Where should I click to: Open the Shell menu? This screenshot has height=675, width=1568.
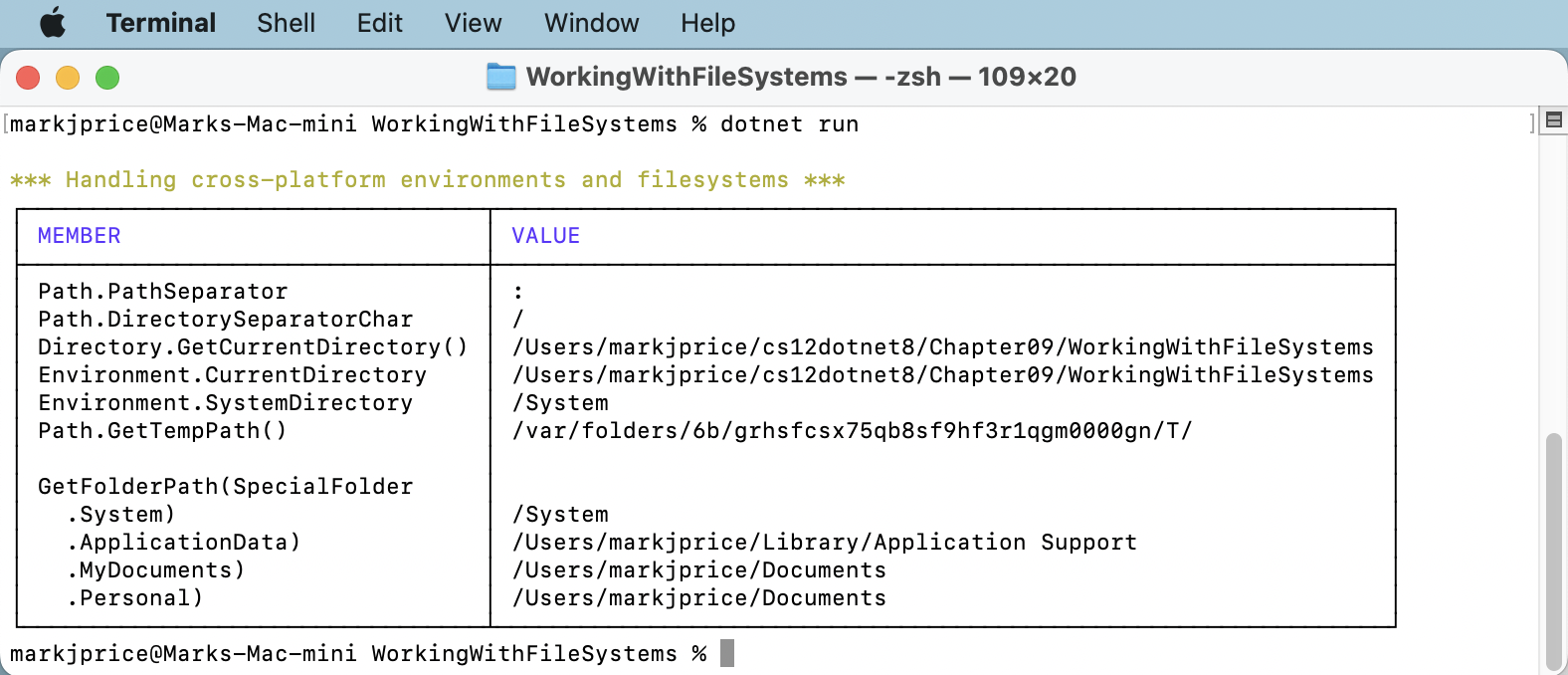pos(286,23)
